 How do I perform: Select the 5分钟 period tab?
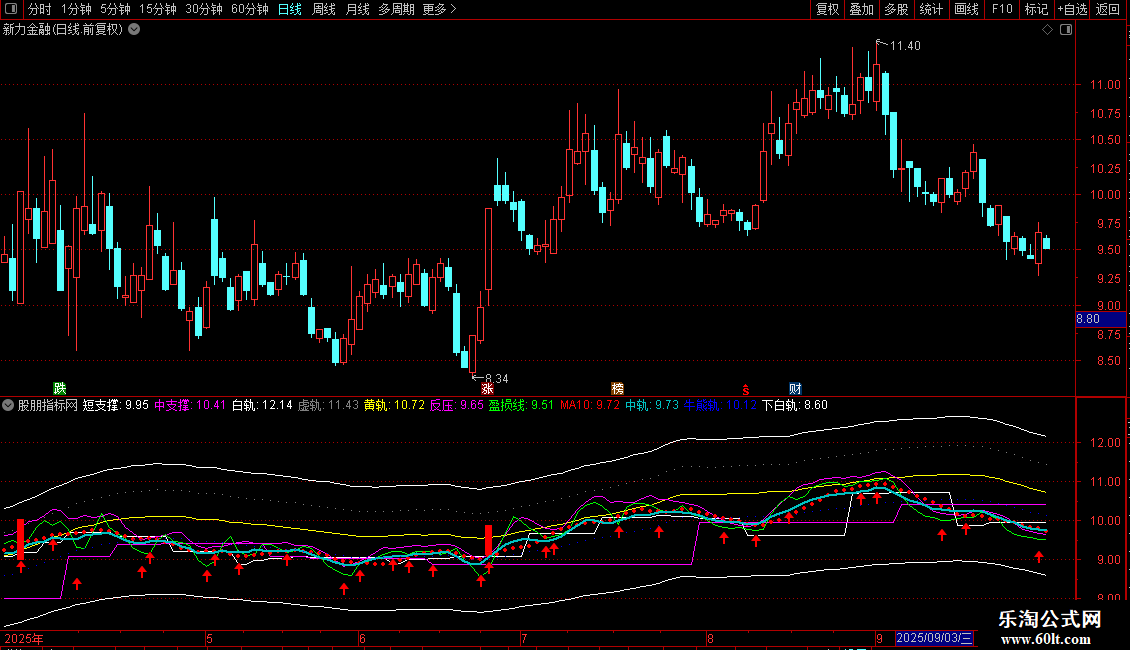(115, 9)
